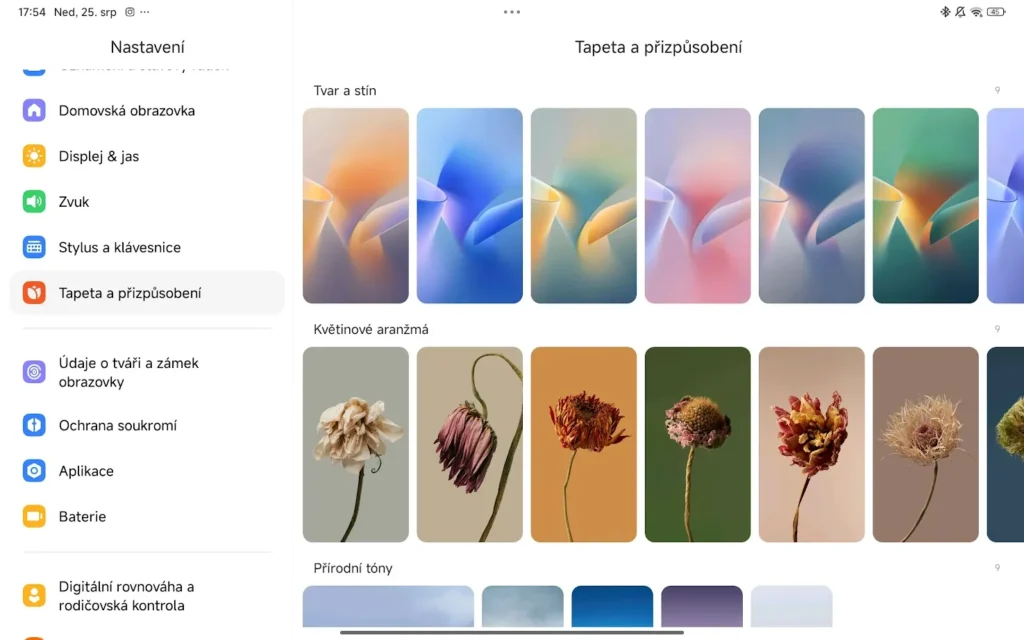Image resolution: width=1024 pixels, height=640 pixels.
Task: Select the green abstract Tvar a stín wallpaper
Action: pos(925,205)
